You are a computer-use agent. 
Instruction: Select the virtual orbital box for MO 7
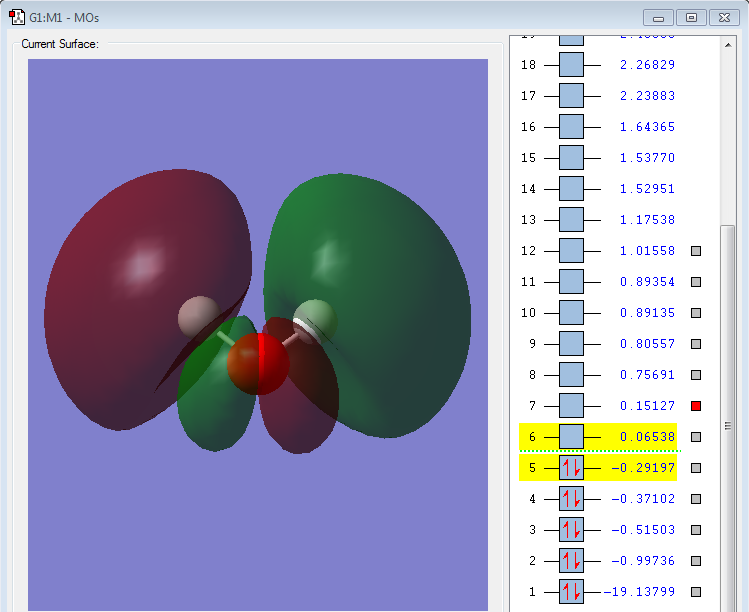571,406
